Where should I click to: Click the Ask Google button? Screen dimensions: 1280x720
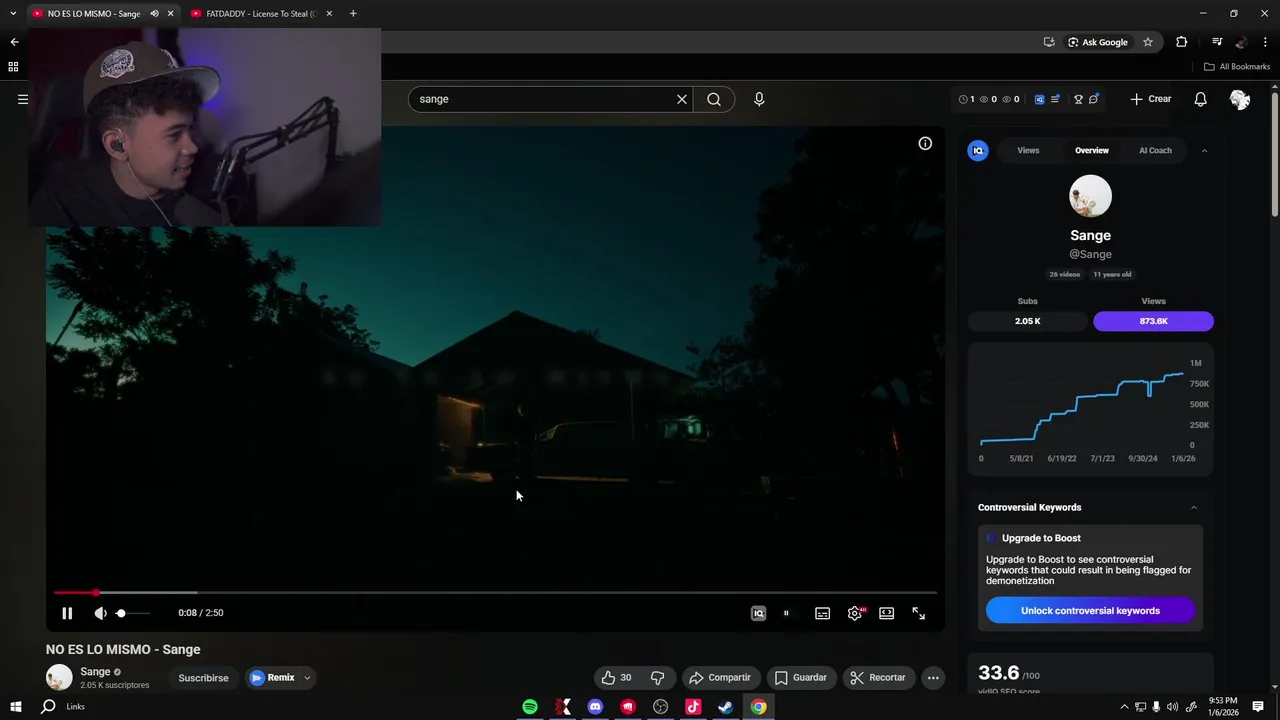(1097, 42)
